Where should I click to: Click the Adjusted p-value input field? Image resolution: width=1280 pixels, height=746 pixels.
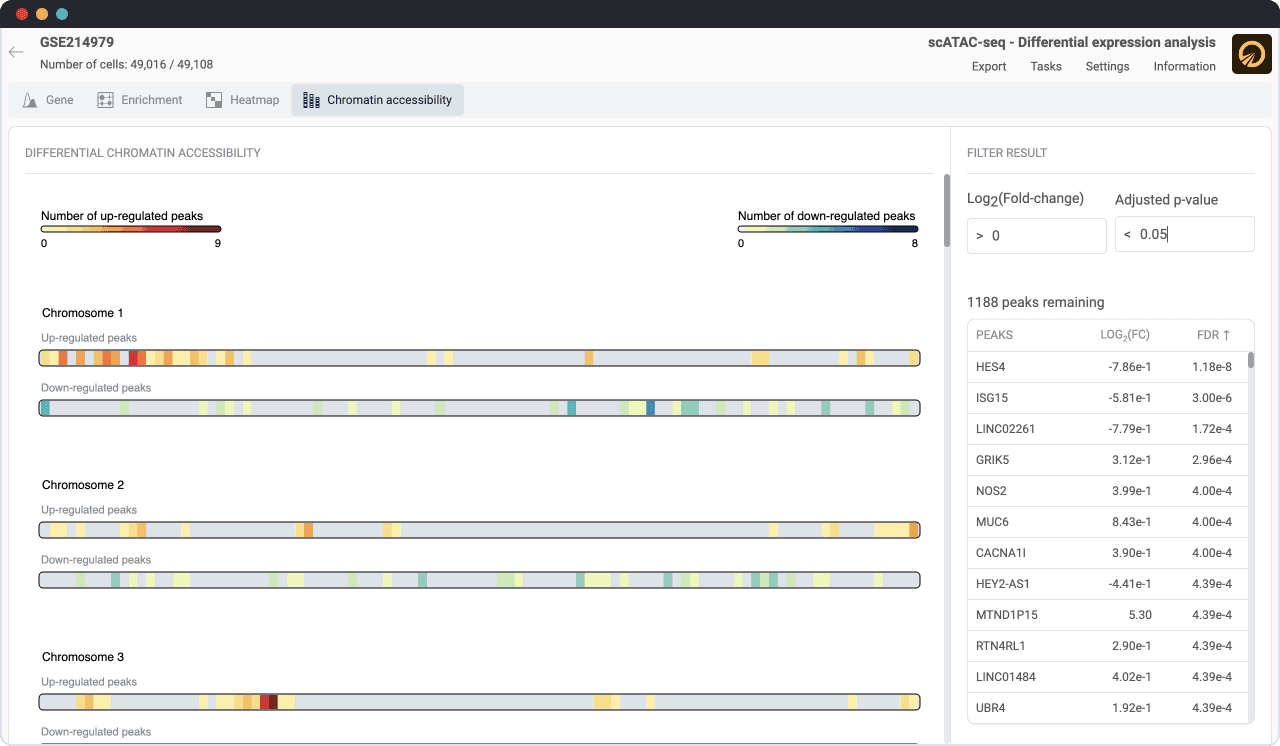1184,234
